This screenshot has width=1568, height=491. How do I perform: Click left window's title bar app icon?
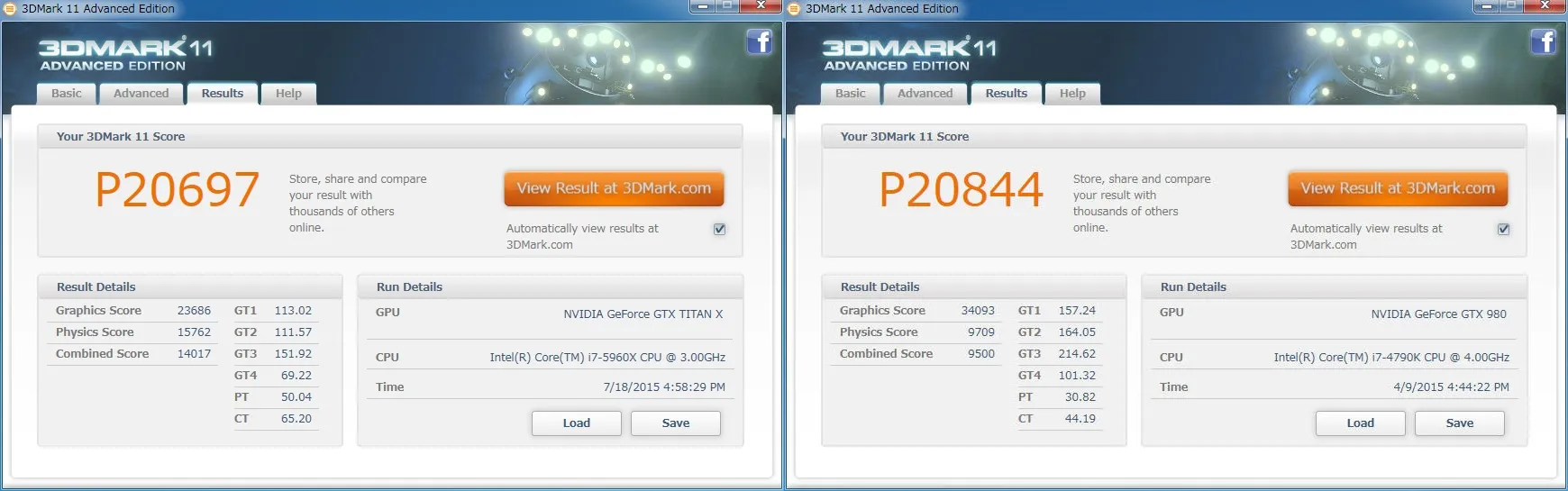[11, 8]
